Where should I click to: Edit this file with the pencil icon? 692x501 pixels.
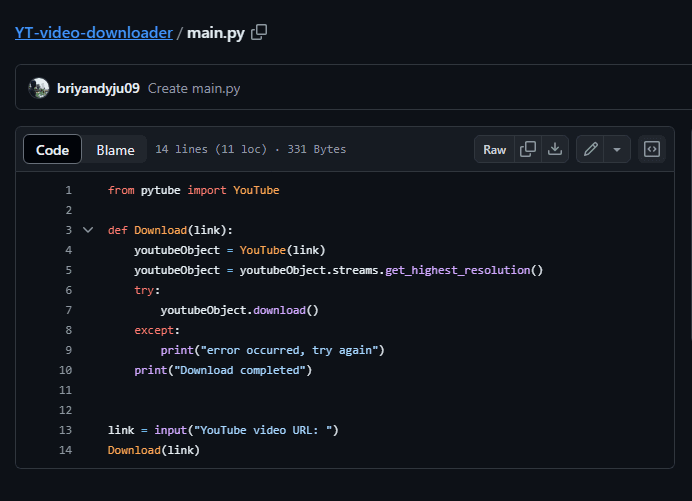click(x=591, y=149)
